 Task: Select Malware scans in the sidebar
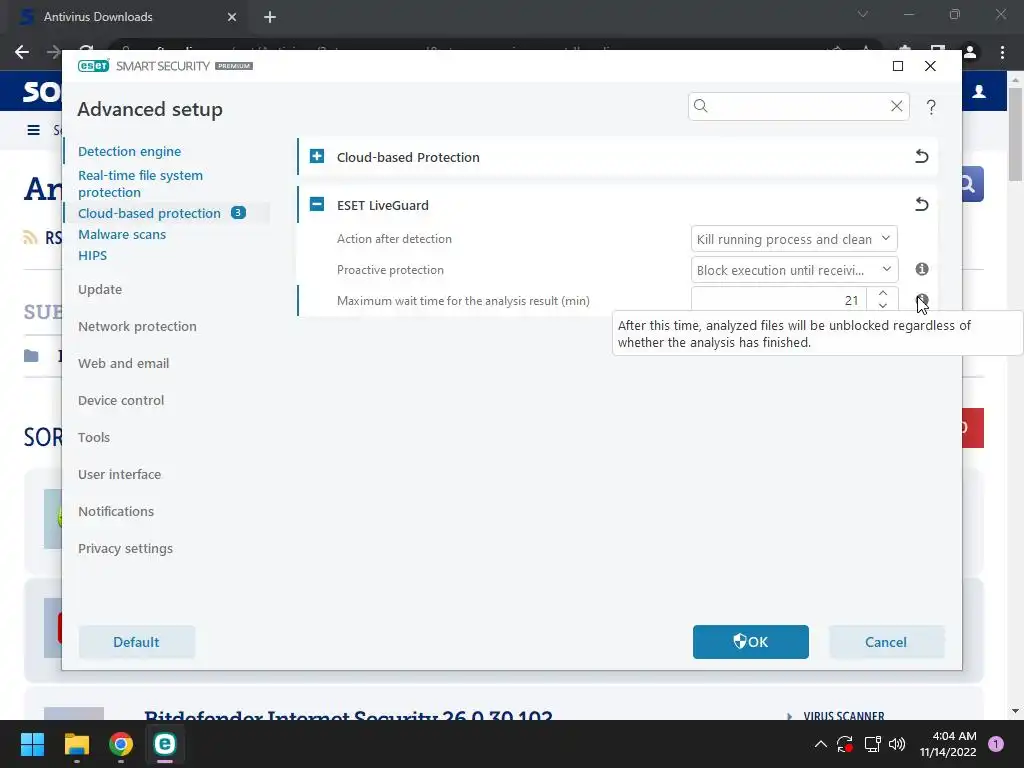click(122, 234)
